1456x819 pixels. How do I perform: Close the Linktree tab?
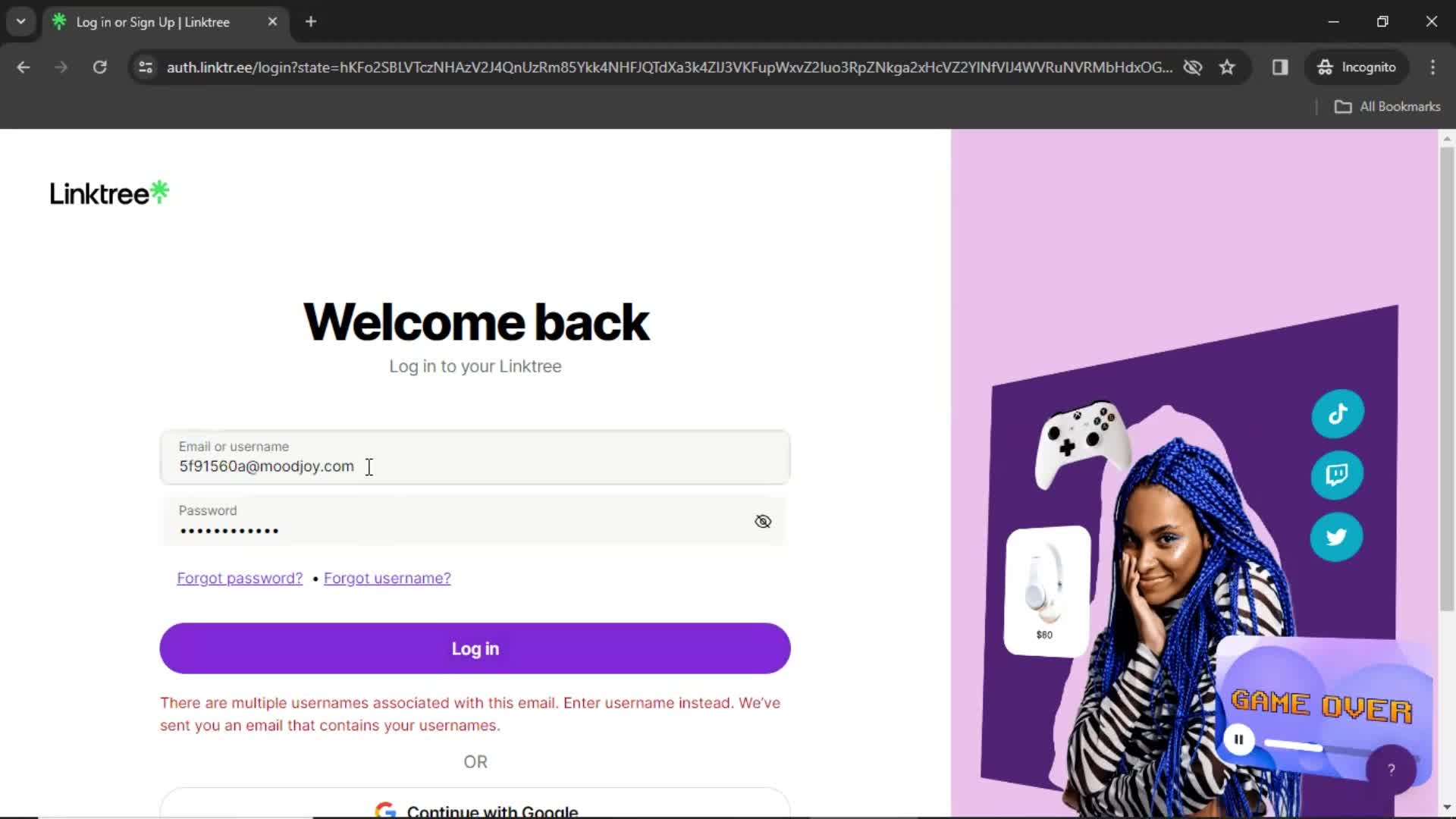(272, 22)
